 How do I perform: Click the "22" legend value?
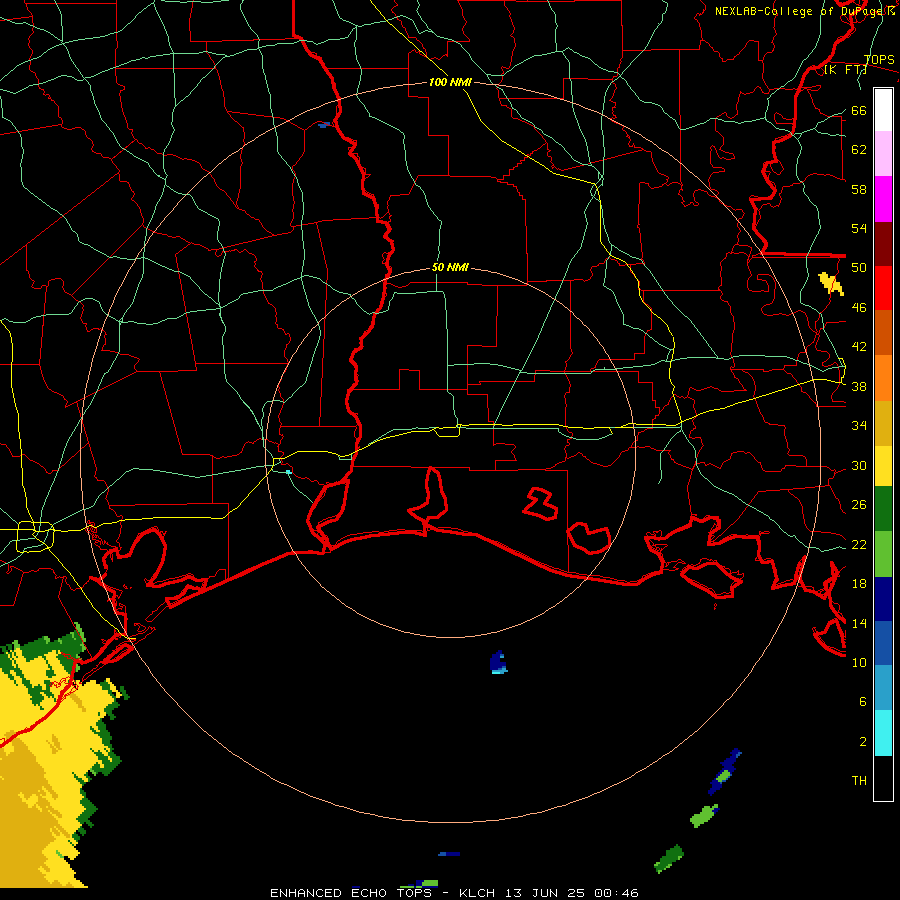(859, 544)
